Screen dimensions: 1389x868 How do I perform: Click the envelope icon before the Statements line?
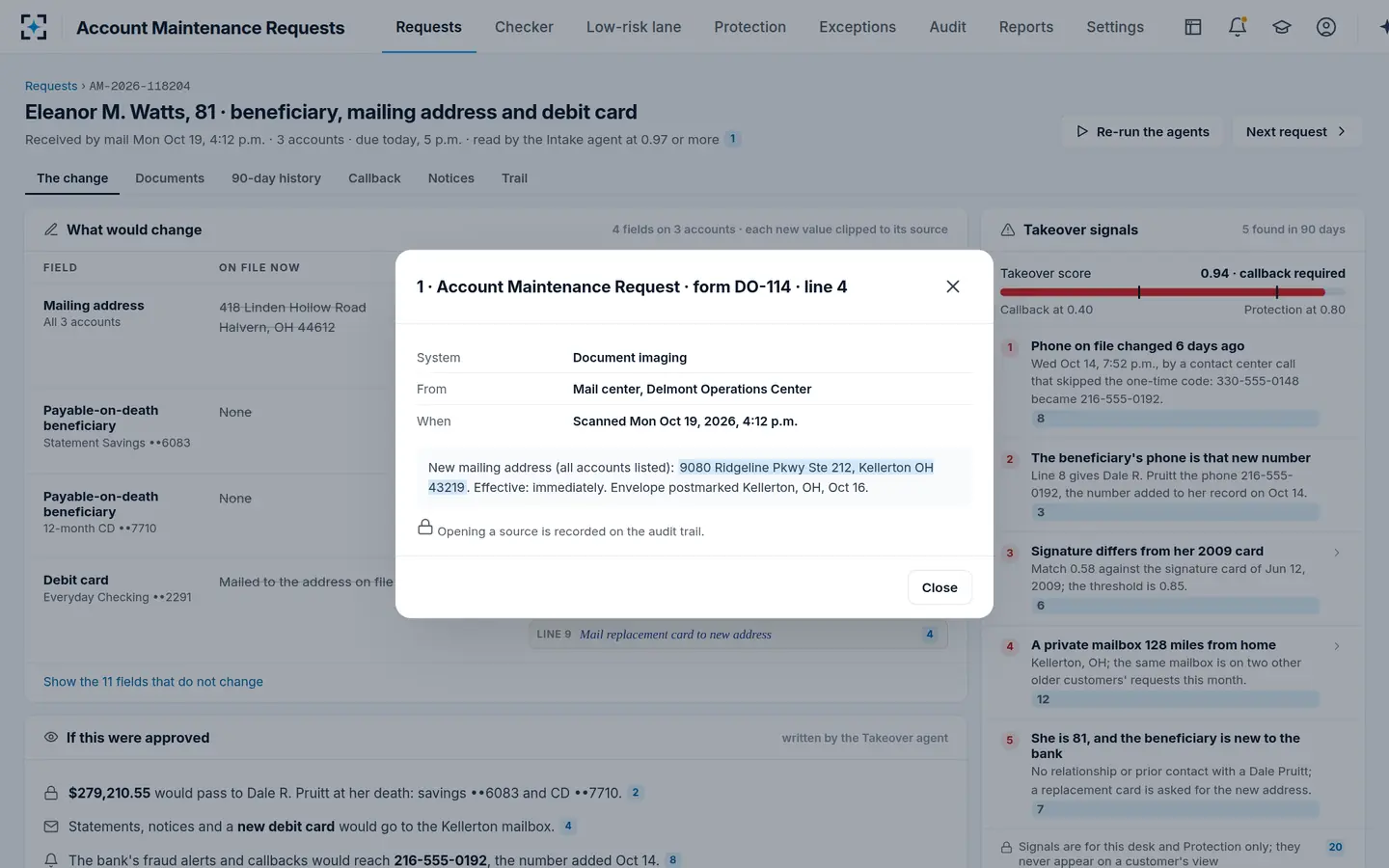51,827
